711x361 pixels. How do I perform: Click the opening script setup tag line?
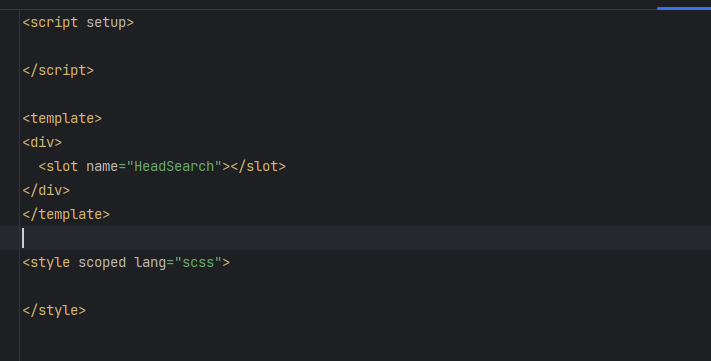pyautogui.click(x=78, y=22)
